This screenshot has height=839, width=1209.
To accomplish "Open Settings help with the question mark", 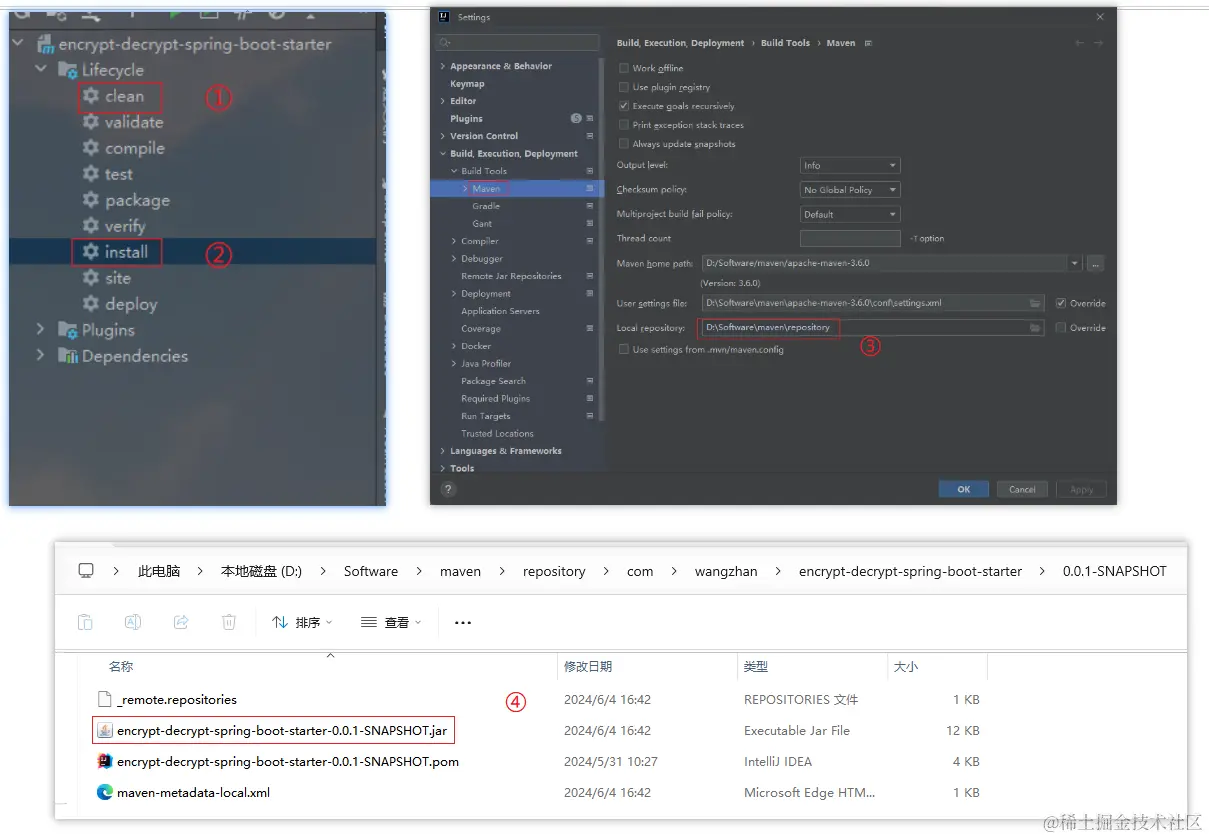I will [x=448, y=489].
